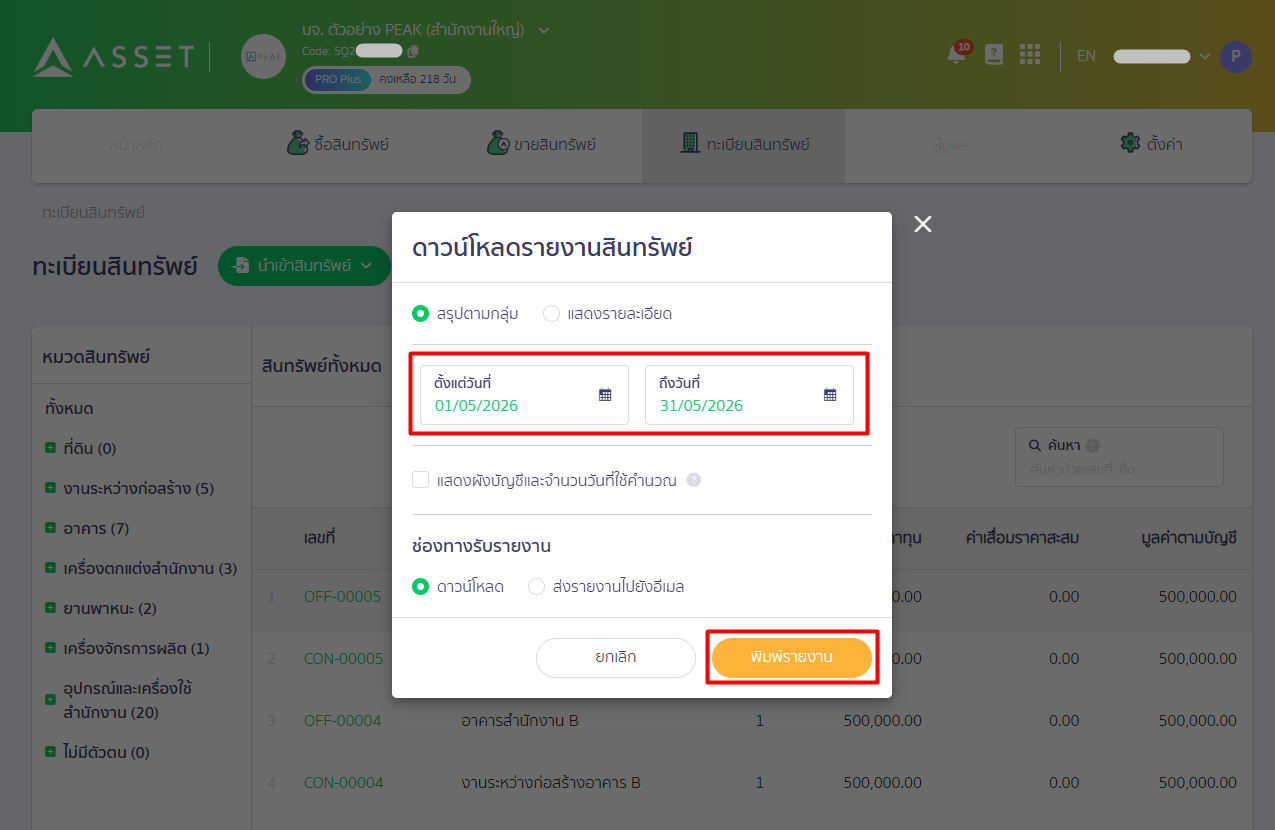The image size is (1275, 830).
Task: Expand งานระหว่างก่อสร้าง (5) category
Action: point(50,488)
